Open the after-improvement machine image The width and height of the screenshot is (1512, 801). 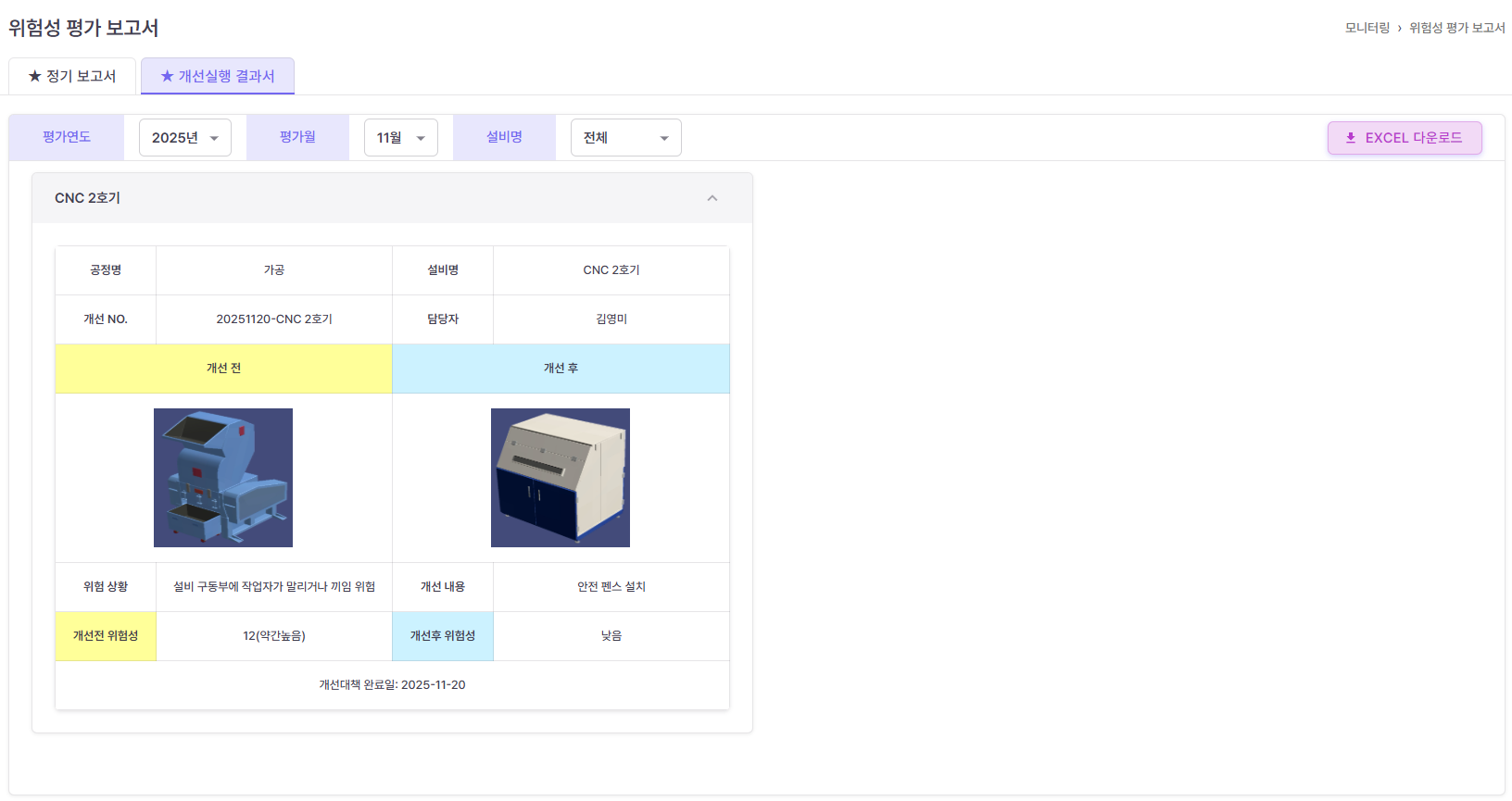(561, 478)
